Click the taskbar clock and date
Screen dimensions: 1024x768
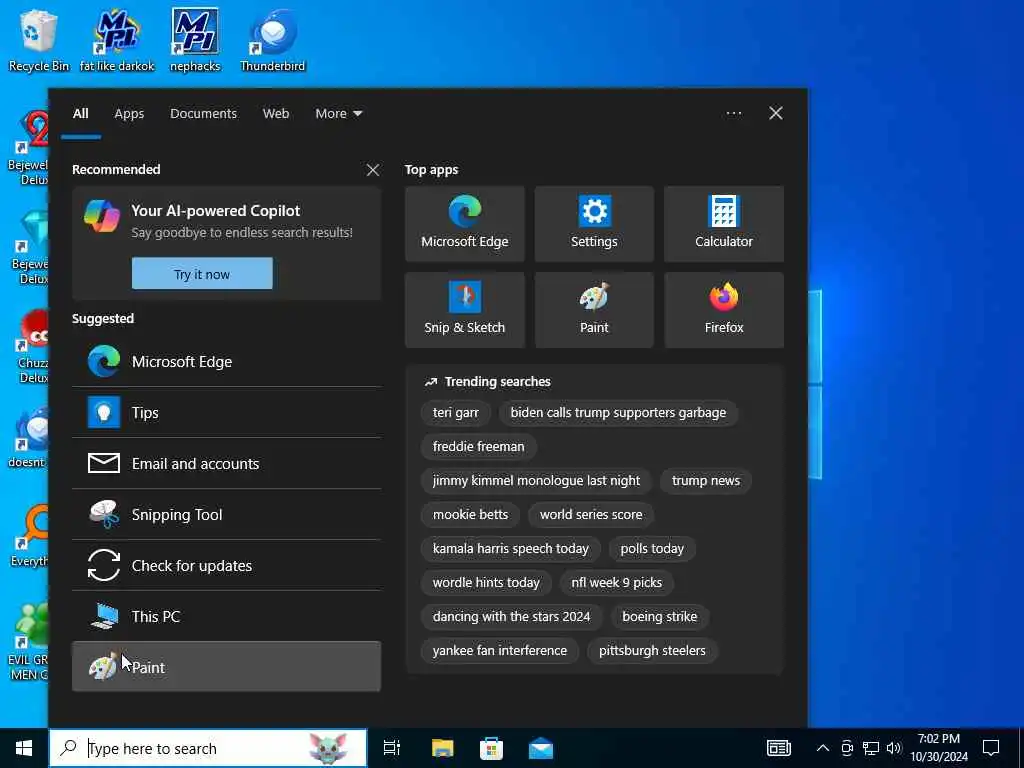pos(939,748)
